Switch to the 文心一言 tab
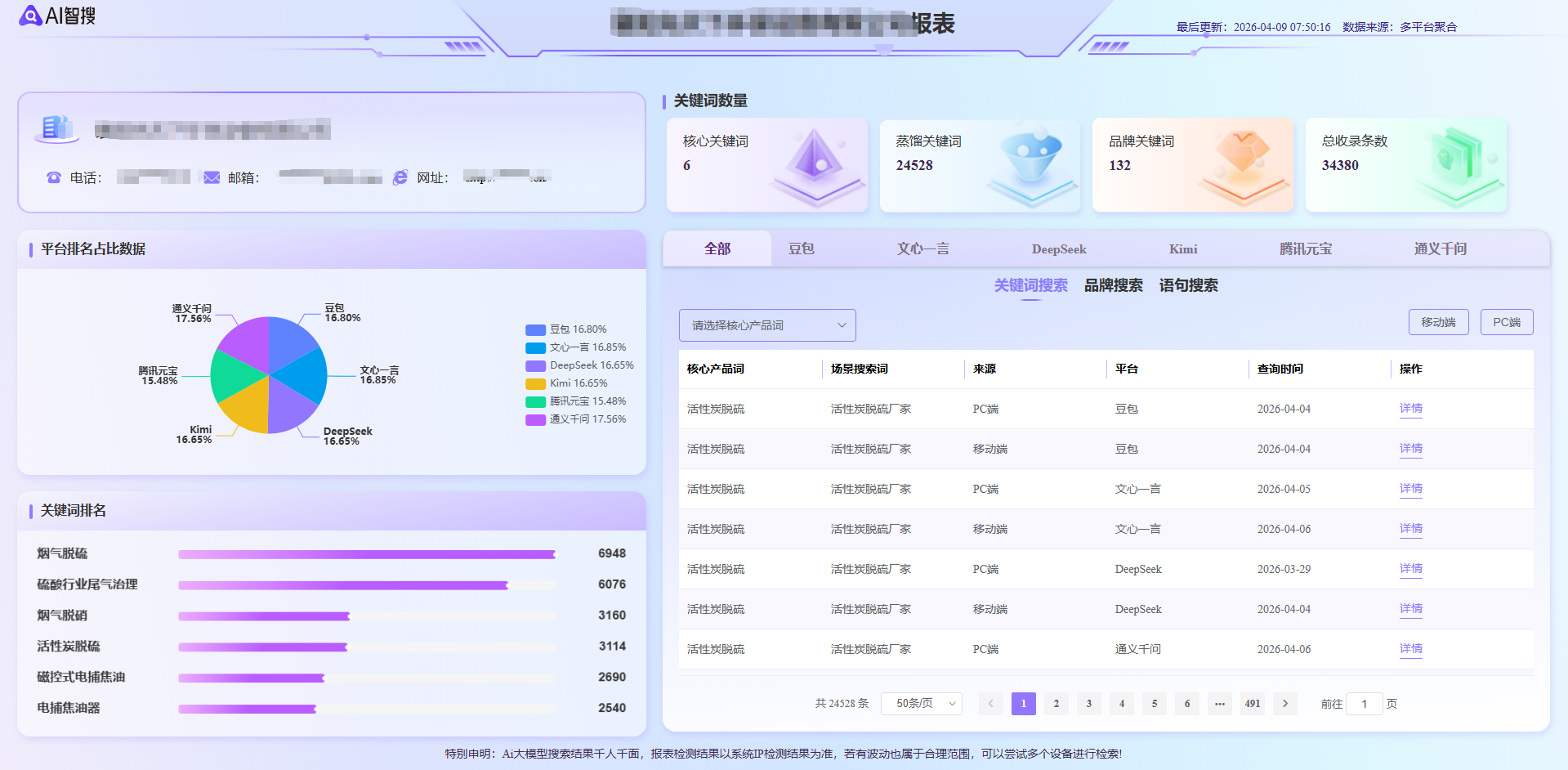 (x=923, y=248)
